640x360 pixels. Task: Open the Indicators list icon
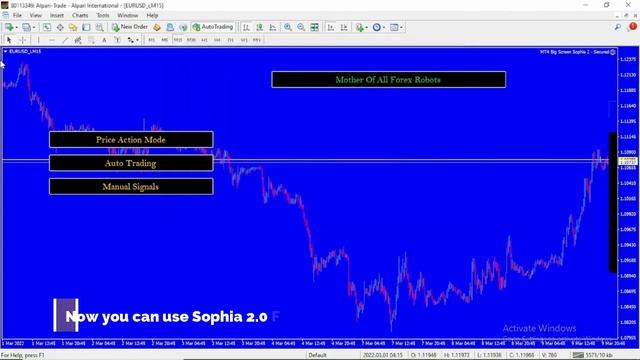(359, 27)
